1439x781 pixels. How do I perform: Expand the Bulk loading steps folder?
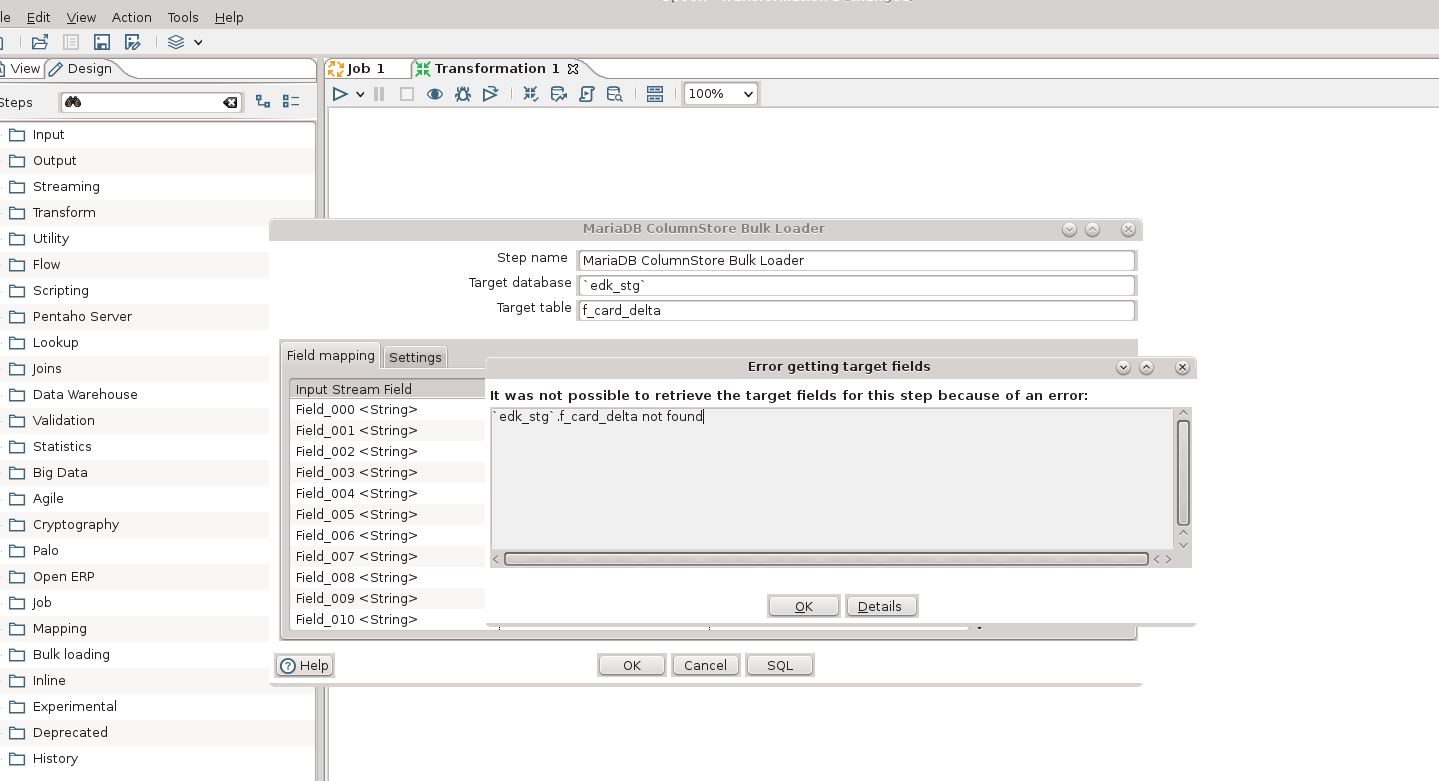coord(71,654)
